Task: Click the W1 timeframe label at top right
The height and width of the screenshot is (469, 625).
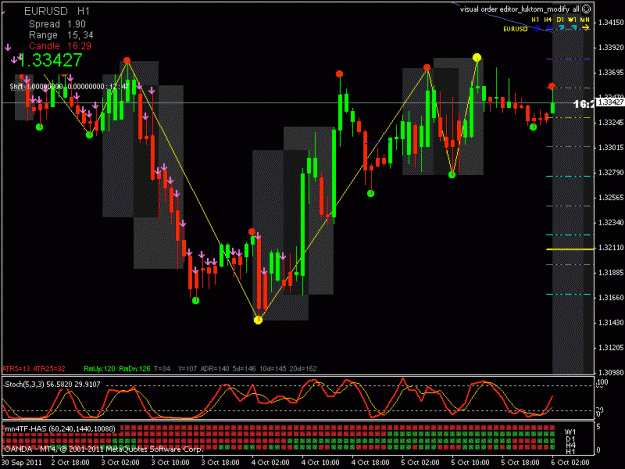Action: (x=572, y=20)
